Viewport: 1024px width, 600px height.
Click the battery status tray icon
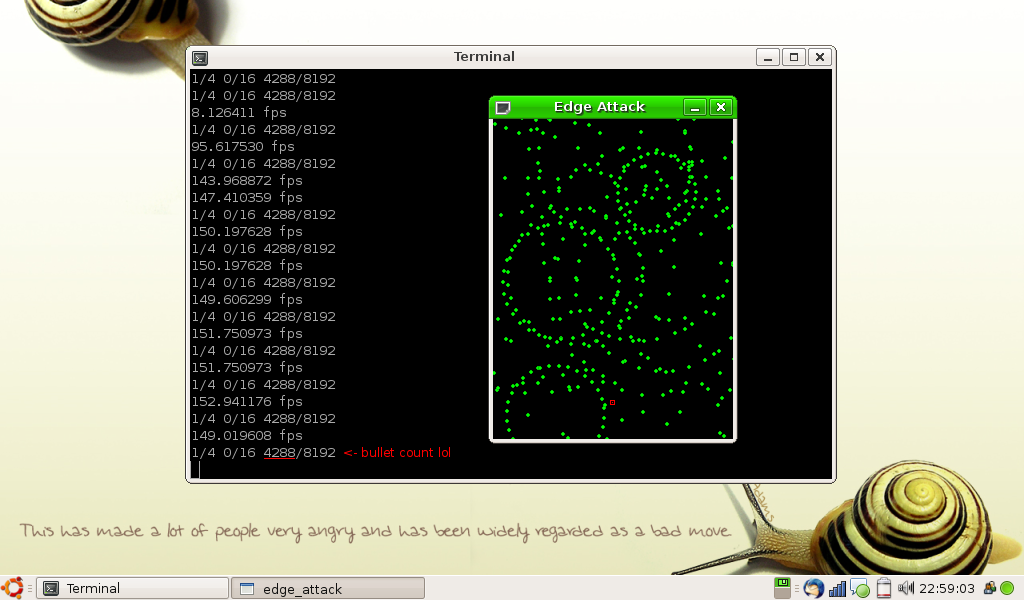coord(883,588)
